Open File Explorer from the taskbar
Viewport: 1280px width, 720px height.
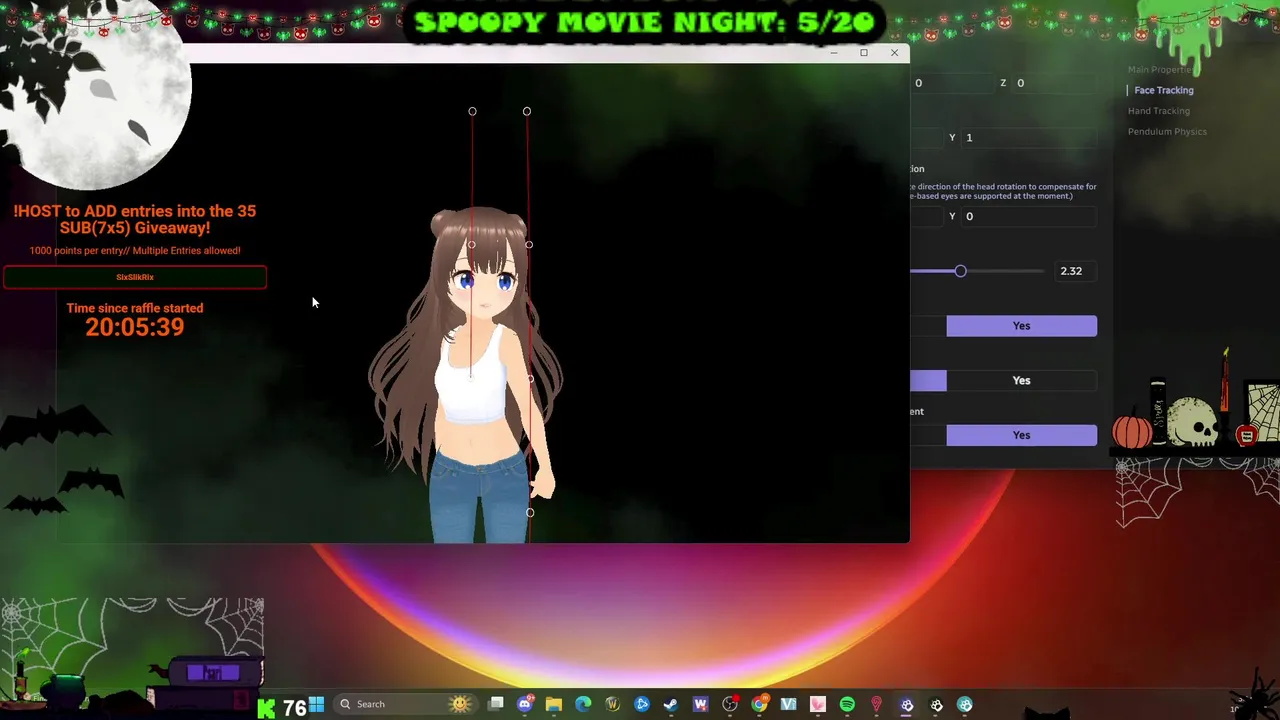pyautogui.click(x=554, y=704)
